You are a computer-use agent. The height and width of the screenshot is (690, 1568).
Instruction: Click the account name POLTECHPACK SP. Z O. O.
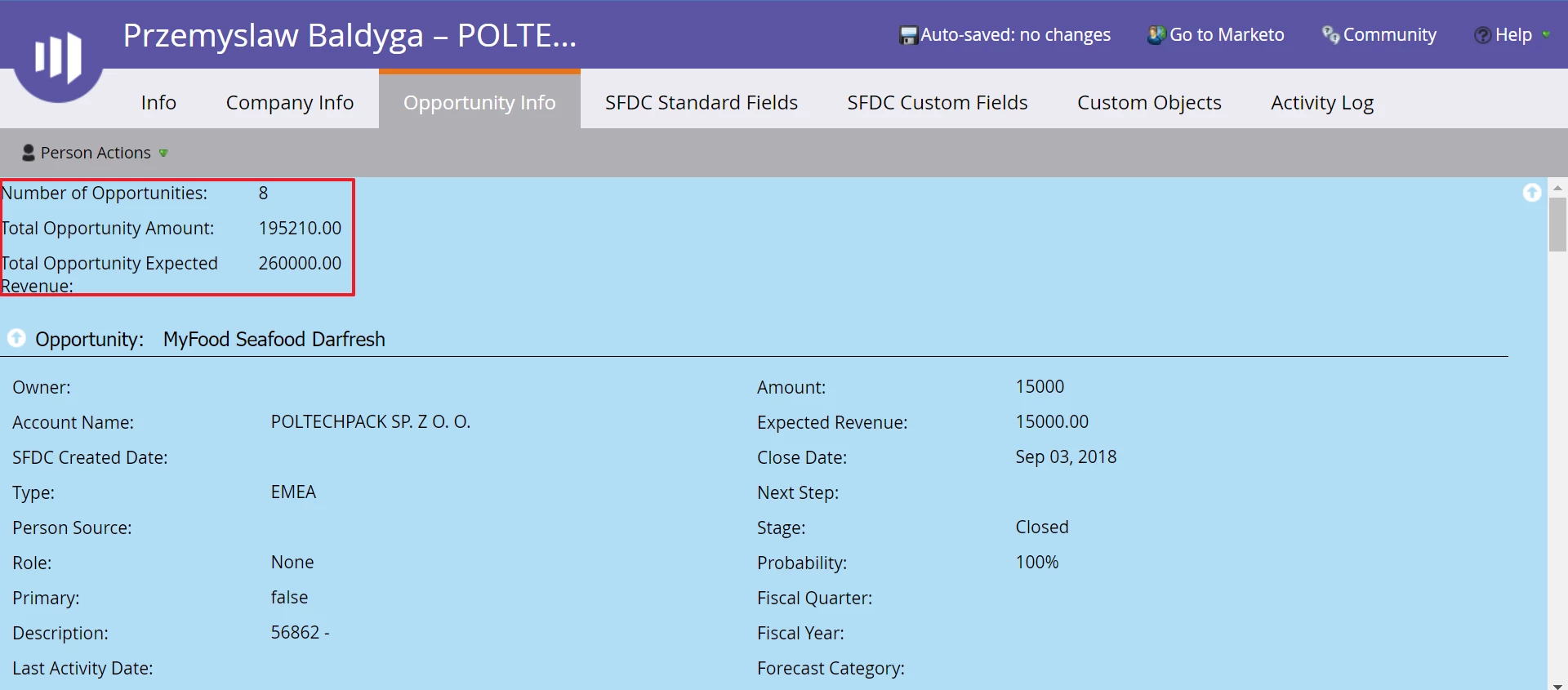pos(371,421)
